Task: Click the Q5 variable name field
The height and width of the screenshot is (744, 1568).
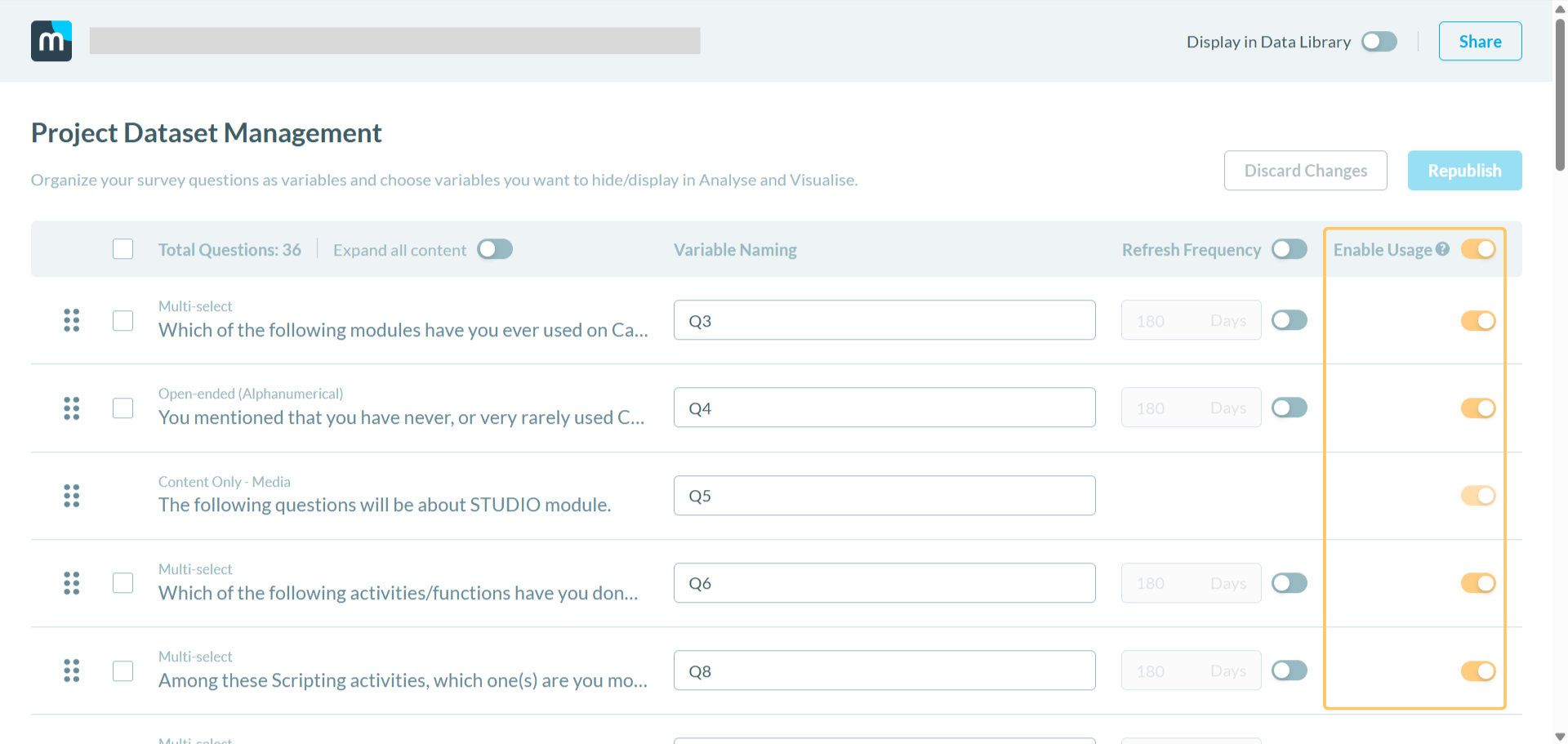Action: [884, 496]
